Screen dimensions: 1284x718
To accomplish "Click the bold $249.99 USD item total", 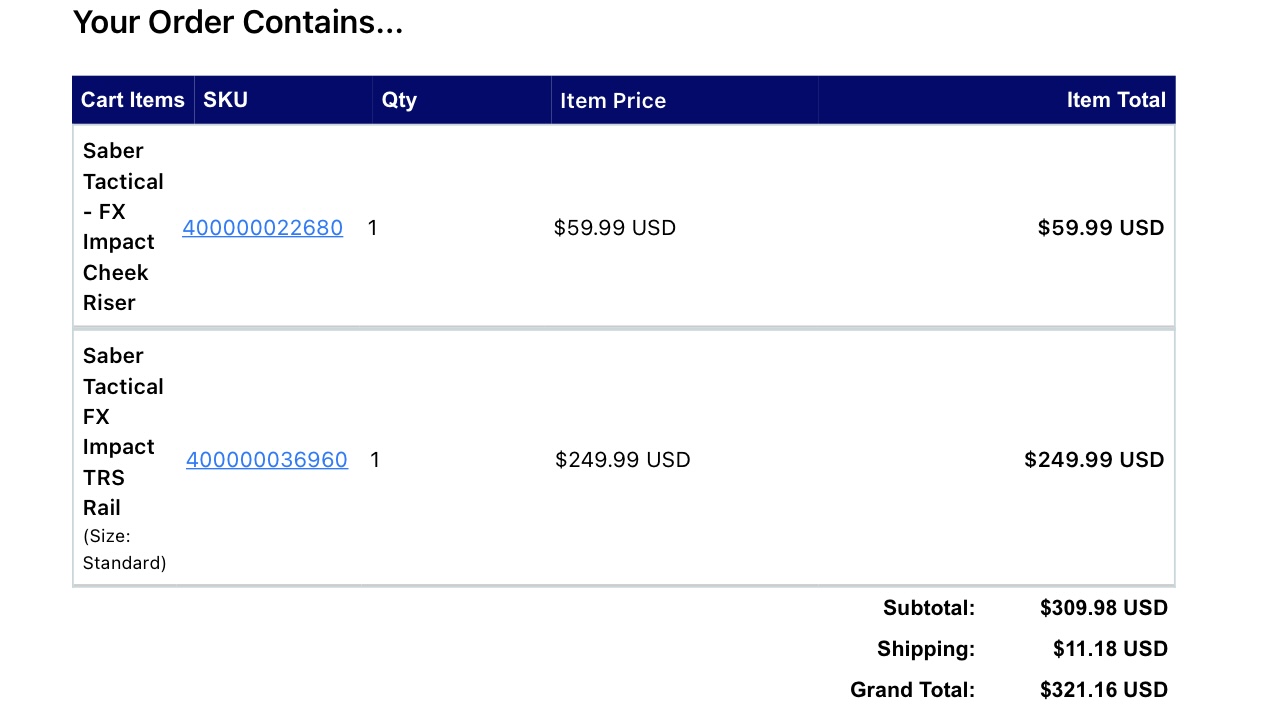I will 1094,460.
